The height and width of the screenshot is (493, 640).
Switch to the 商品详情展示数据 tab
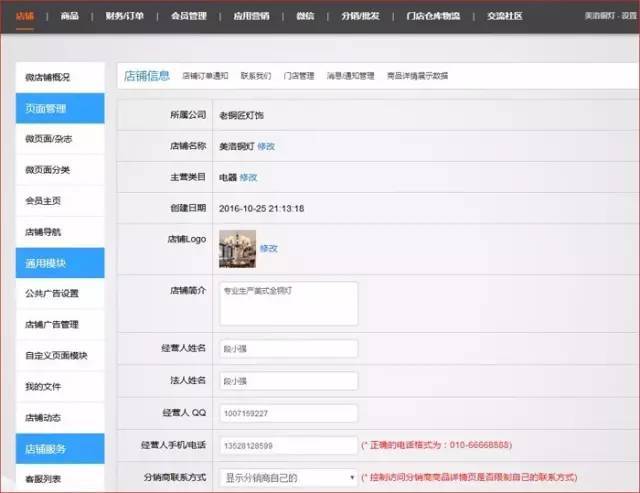417,76
